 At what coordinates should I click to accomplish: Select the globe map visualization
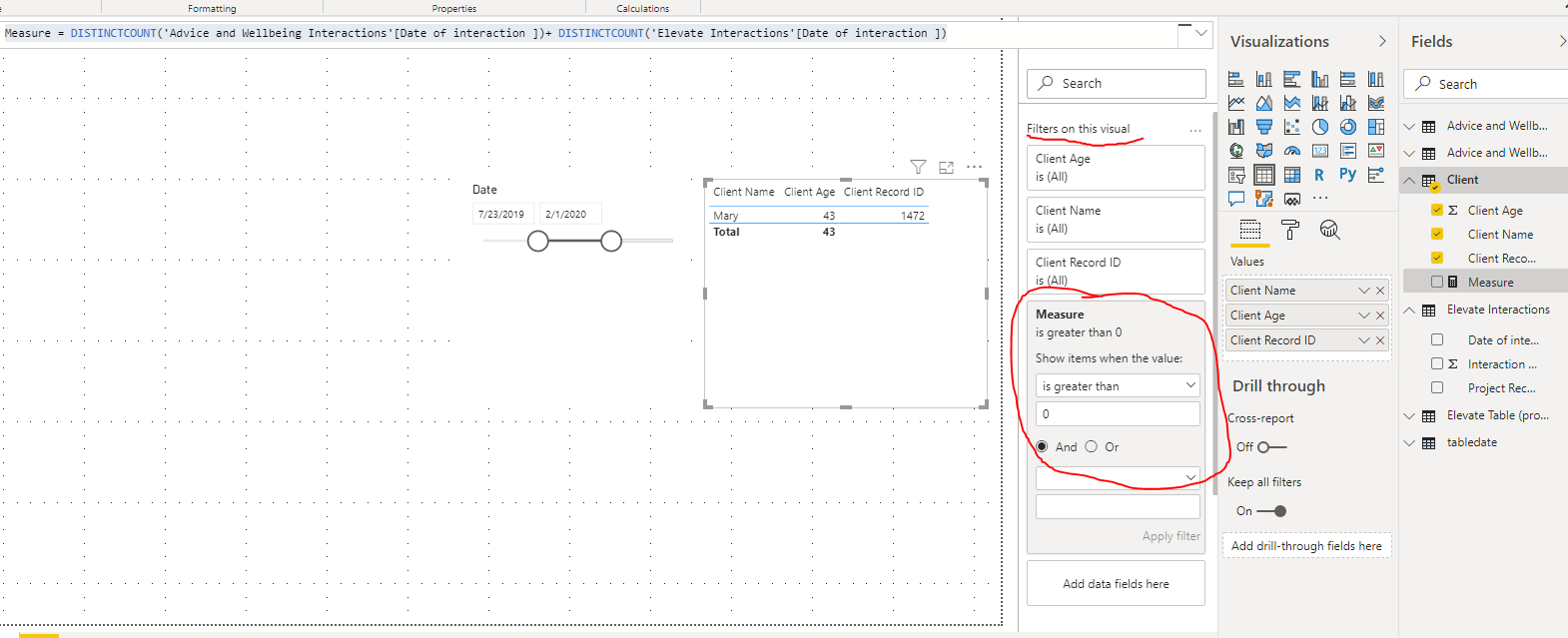point(1236,151)
